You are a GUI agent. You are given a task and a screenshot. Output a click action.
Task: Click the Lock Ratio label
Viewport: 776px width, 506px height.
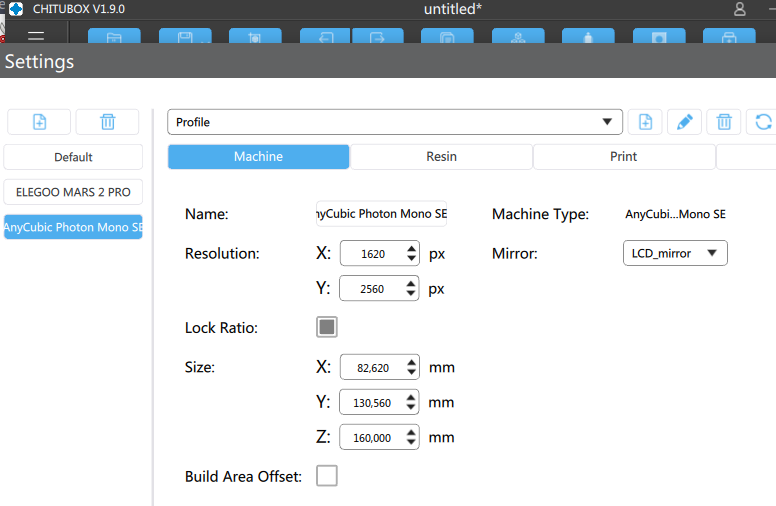tap(221, 328)
